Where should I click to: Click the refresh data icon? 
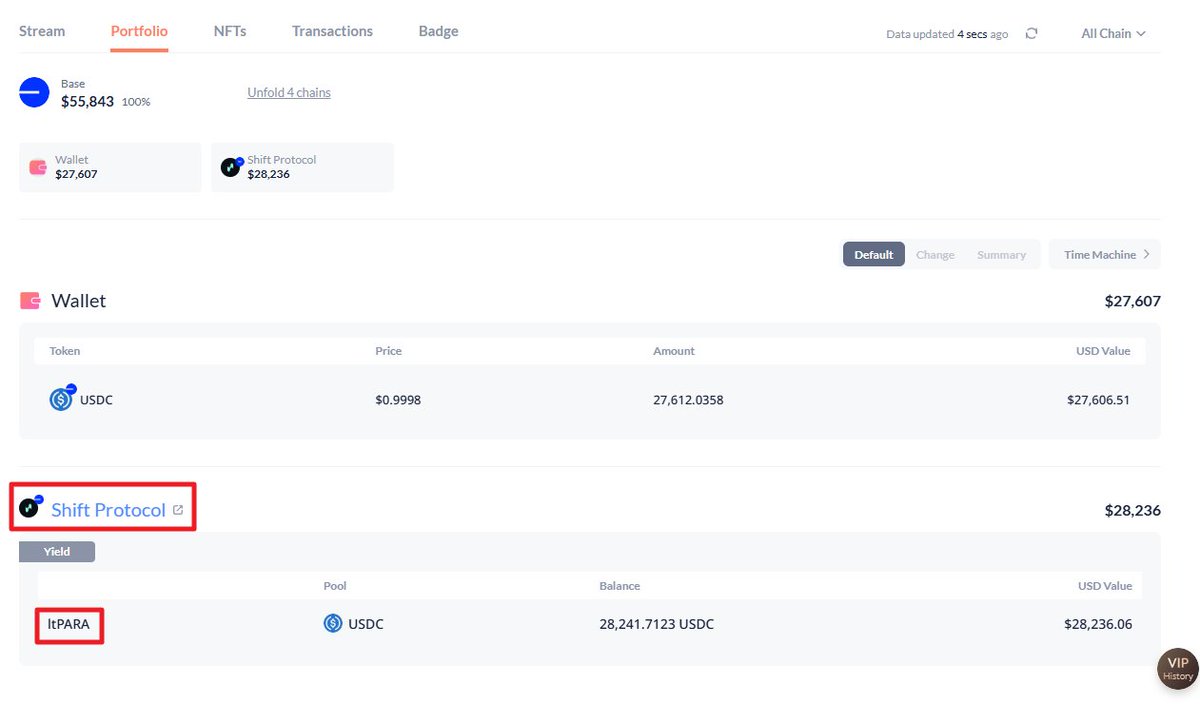click(1031, 33)
